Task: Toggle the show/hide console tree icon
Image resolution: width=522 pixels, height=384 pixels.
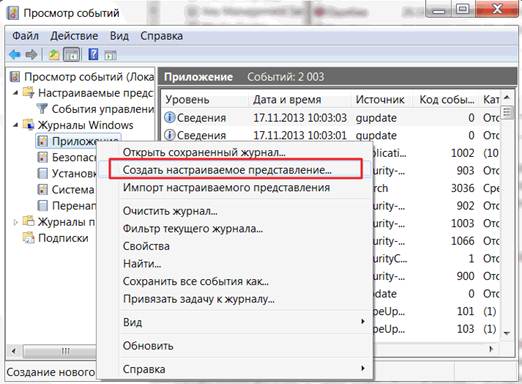Action: [72, 54]
